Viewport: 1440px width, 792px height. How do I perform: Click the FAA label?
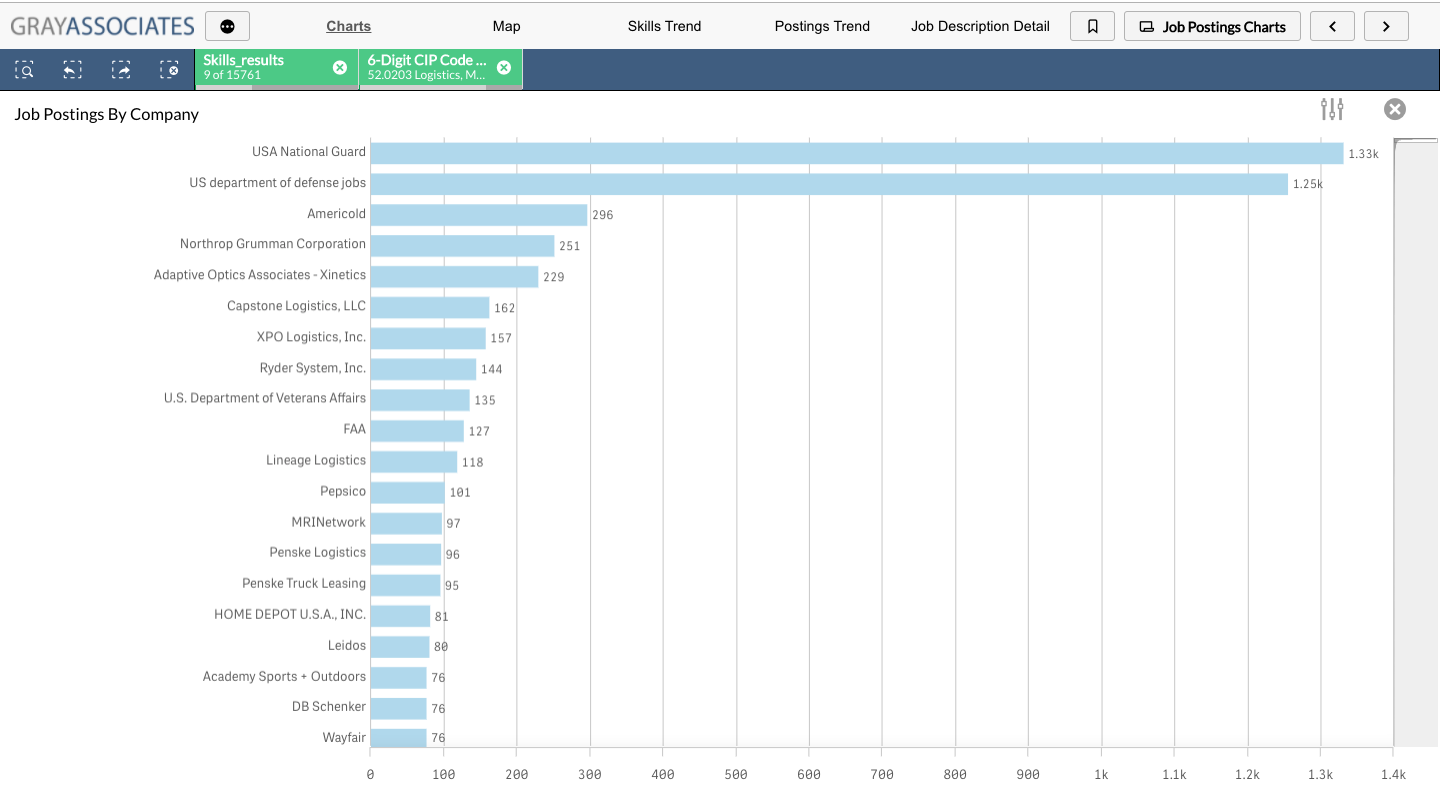pos(354,429)
